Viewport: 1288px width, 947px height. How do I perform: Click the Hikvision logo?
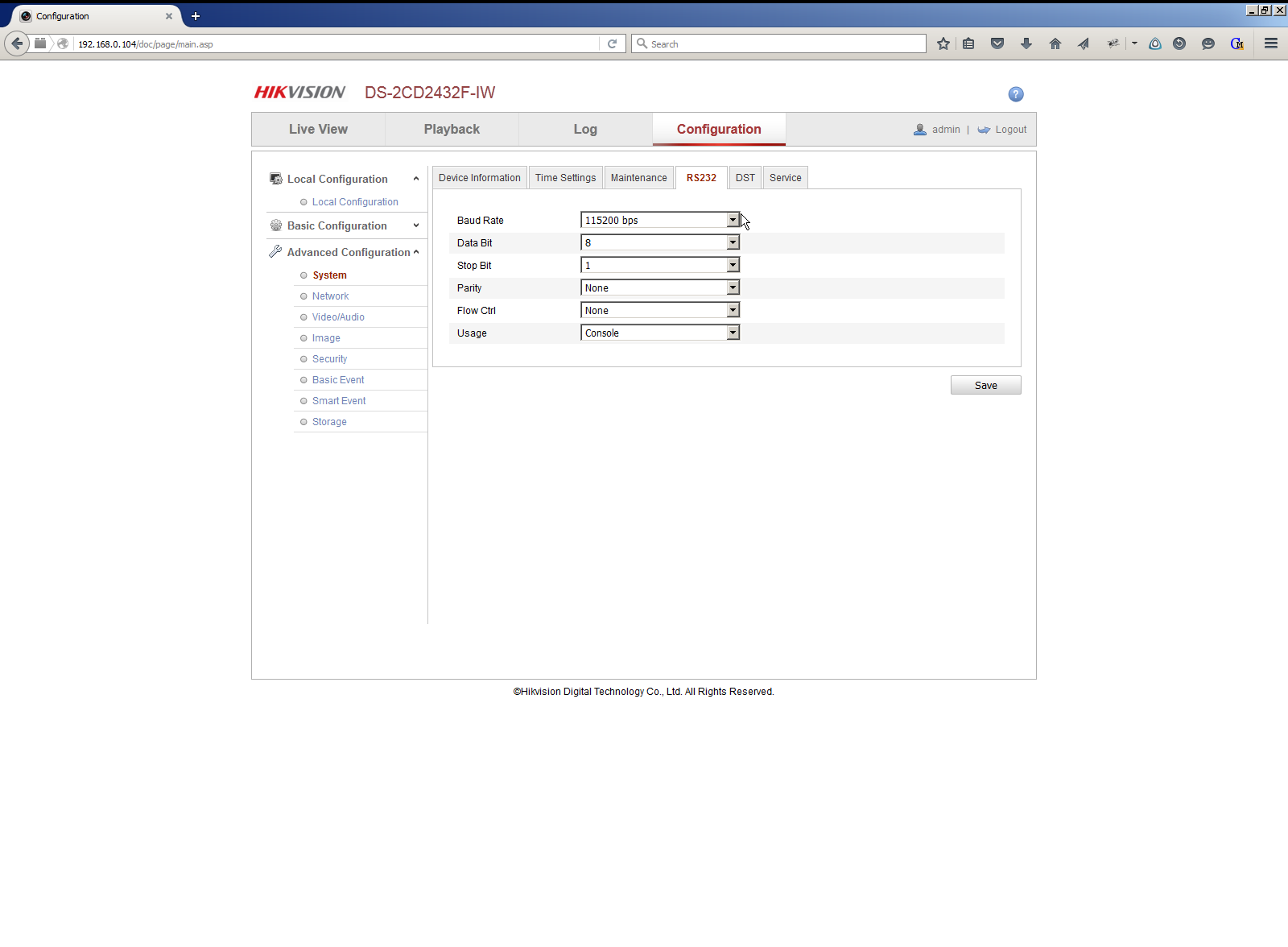pos(299,93)
